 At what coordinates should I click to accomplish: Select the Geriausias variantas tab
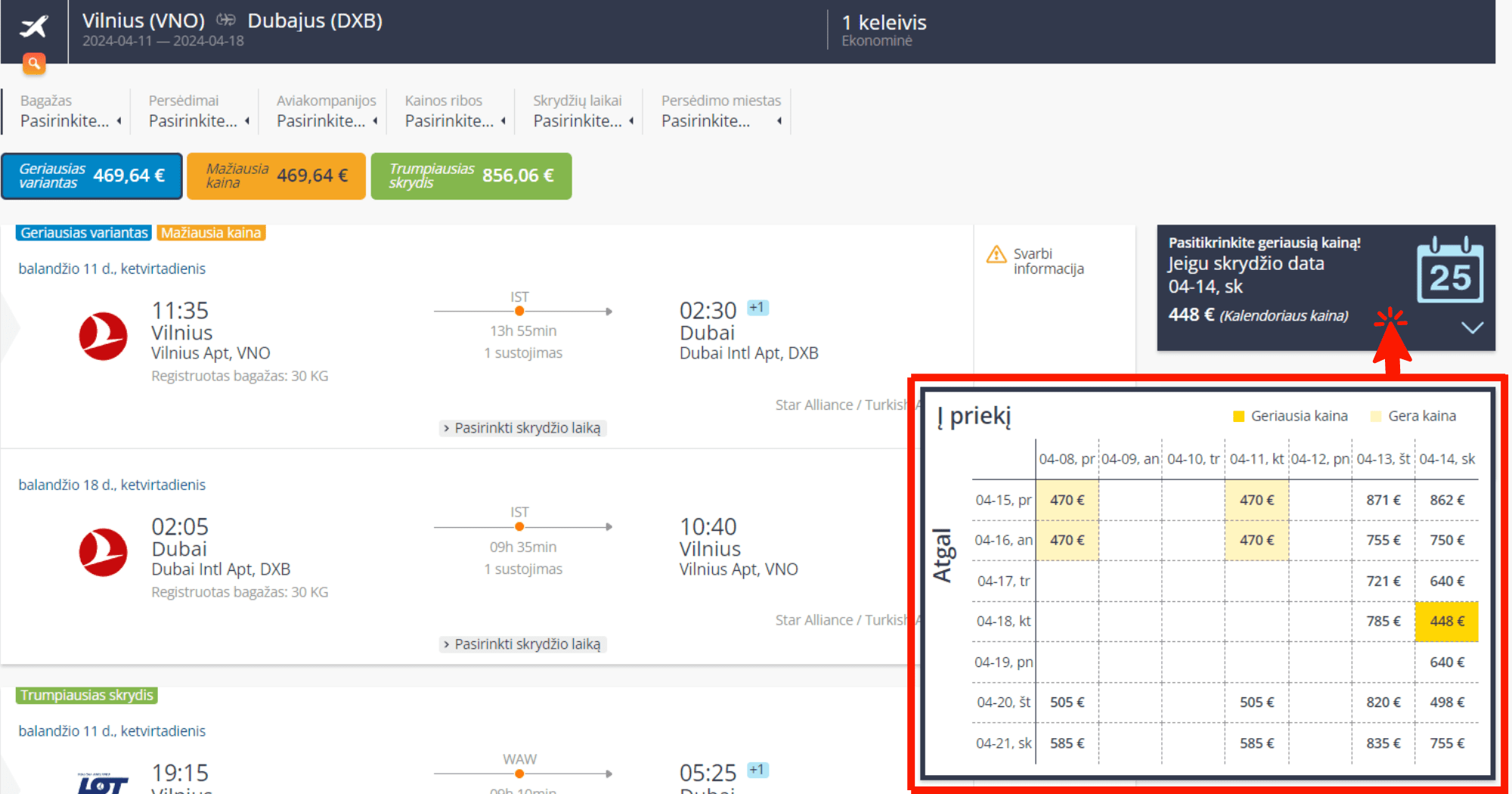click(91, 176)
